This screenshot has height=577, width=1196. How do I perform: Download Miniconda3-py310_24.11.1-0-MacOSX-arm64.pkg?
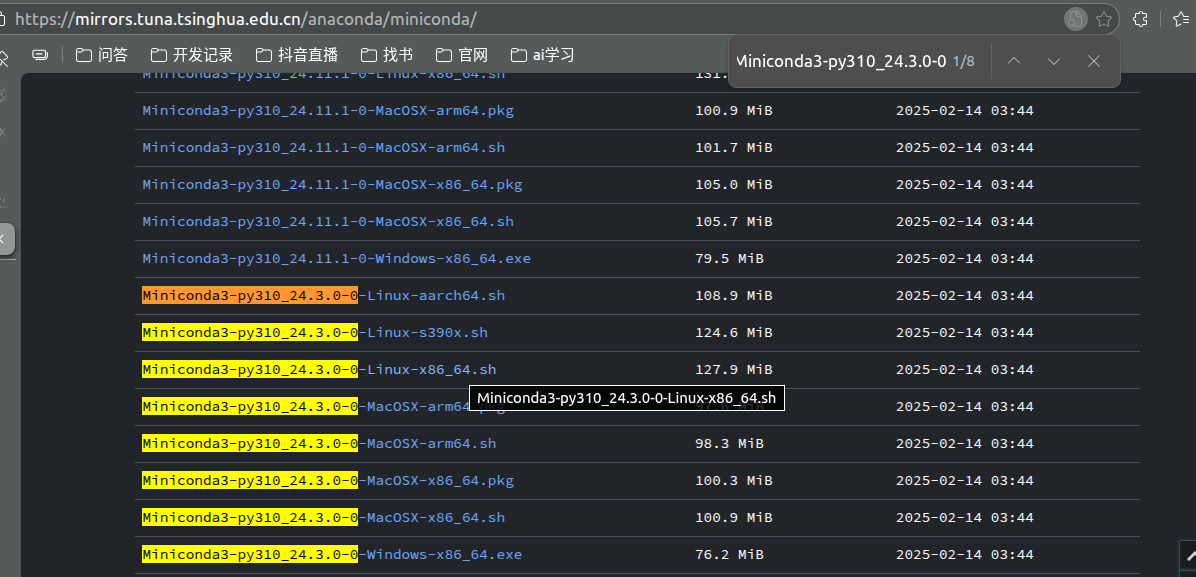(x=328, y=111)
